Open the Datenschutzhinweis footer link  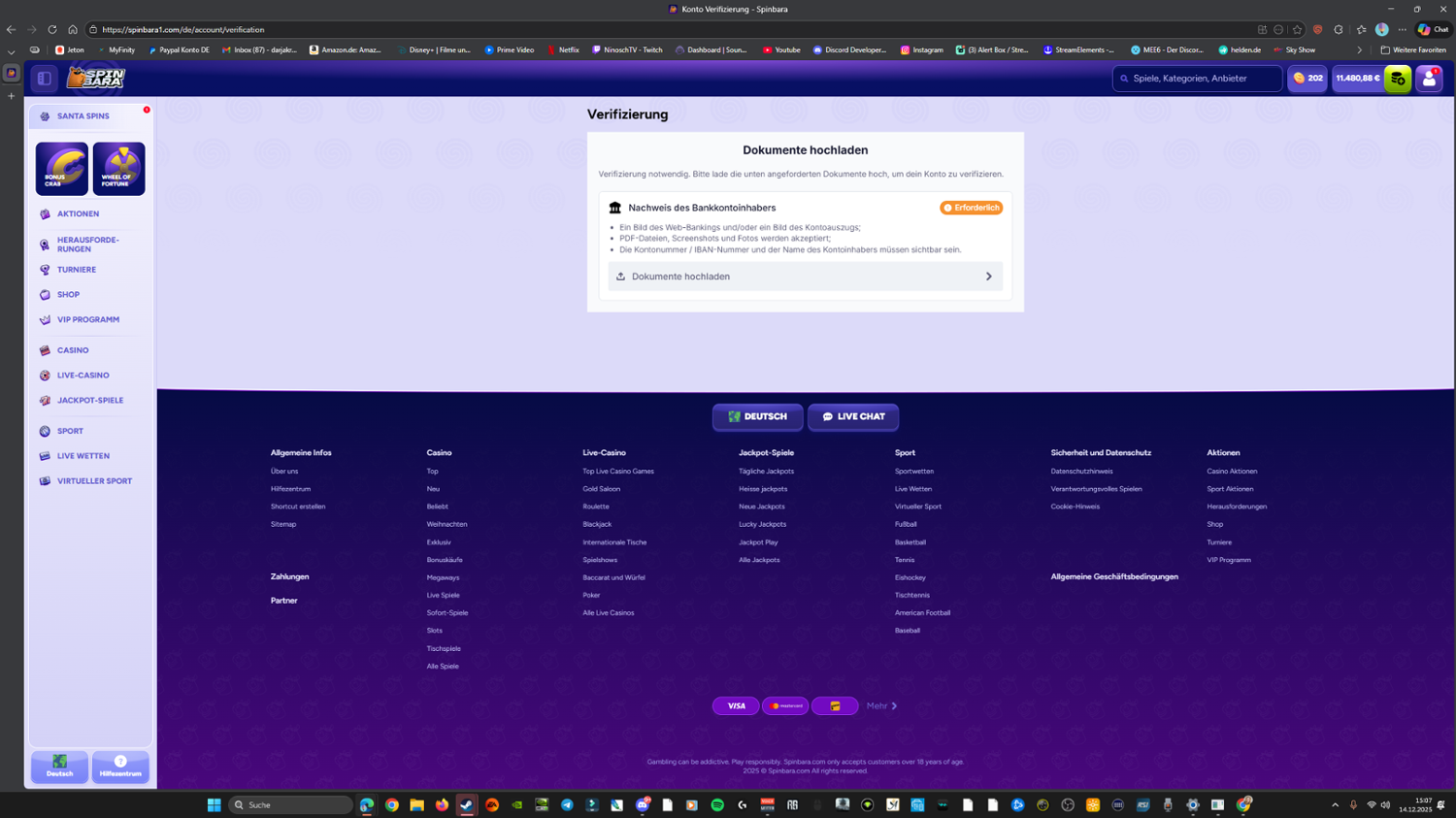point(1081,472)
